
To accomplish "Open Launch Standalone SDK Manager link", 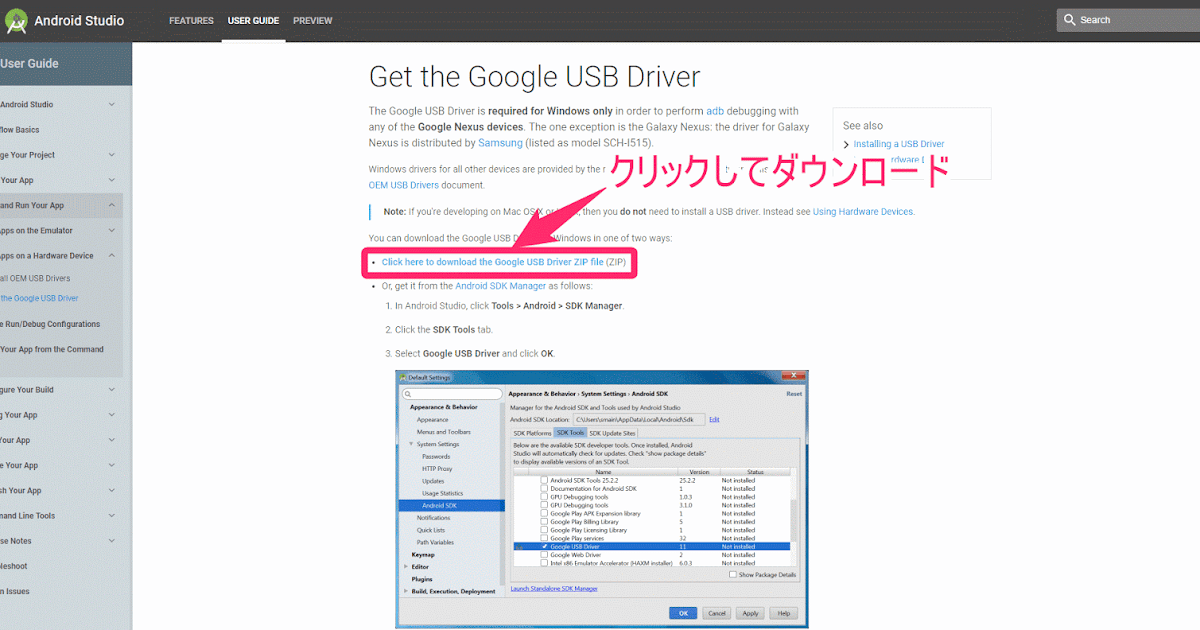I will 554,589.
